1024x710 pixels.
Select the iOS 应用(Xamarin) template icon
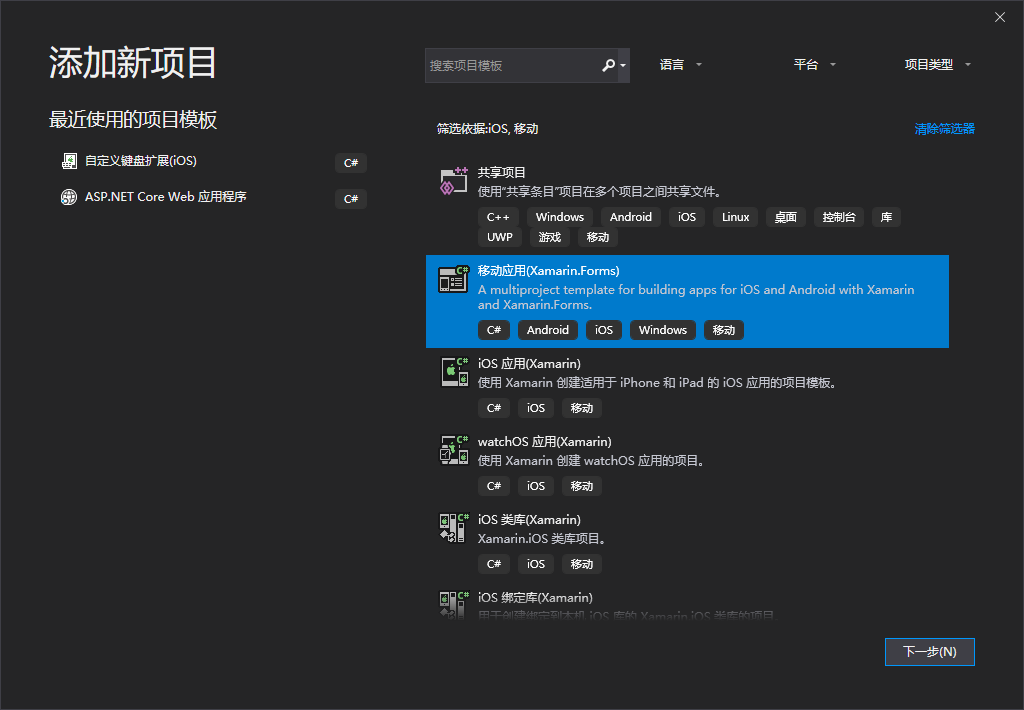click(453, 372)
